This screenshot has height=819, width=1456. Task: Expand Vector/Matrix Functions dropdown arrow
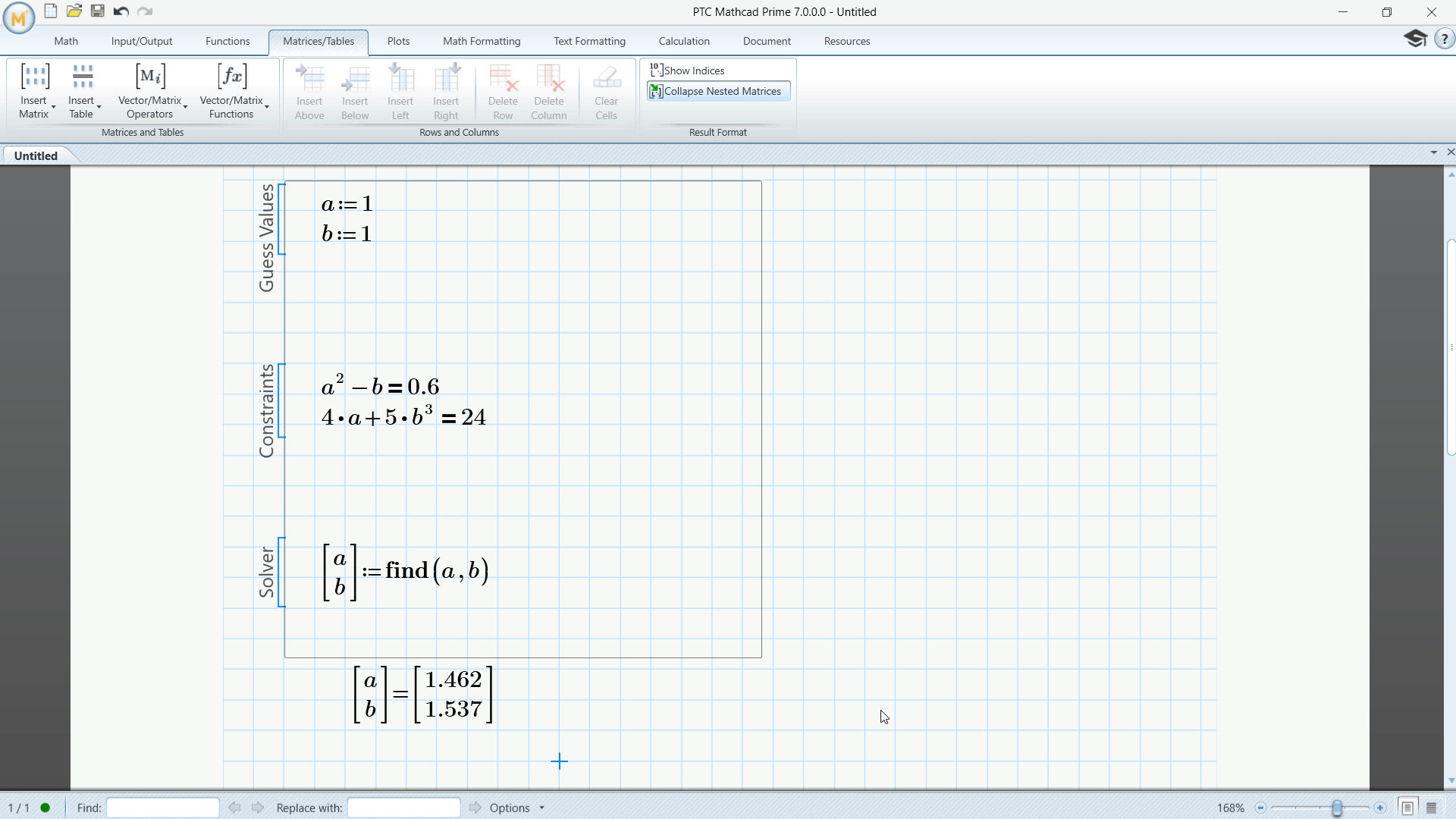[267, 108]
